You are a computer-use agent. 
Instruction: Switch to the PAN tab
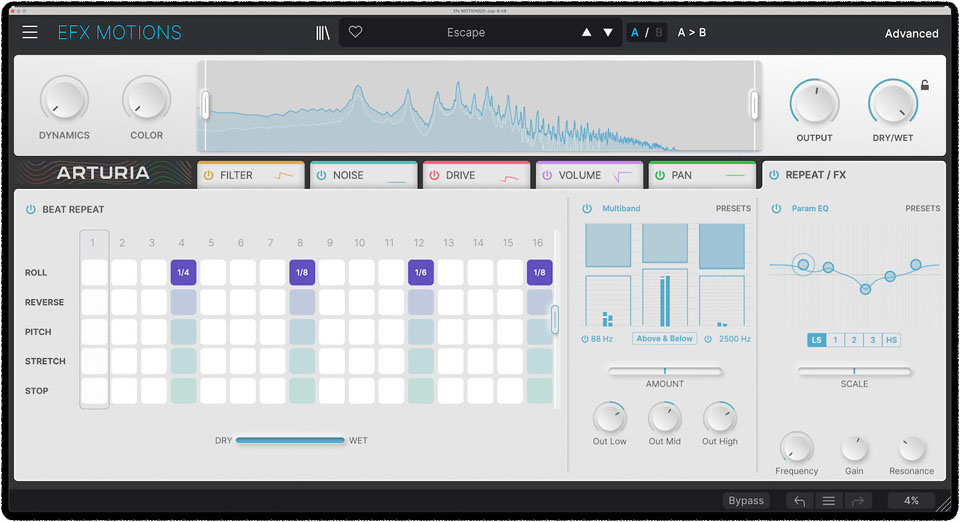(x=702, y=175)
